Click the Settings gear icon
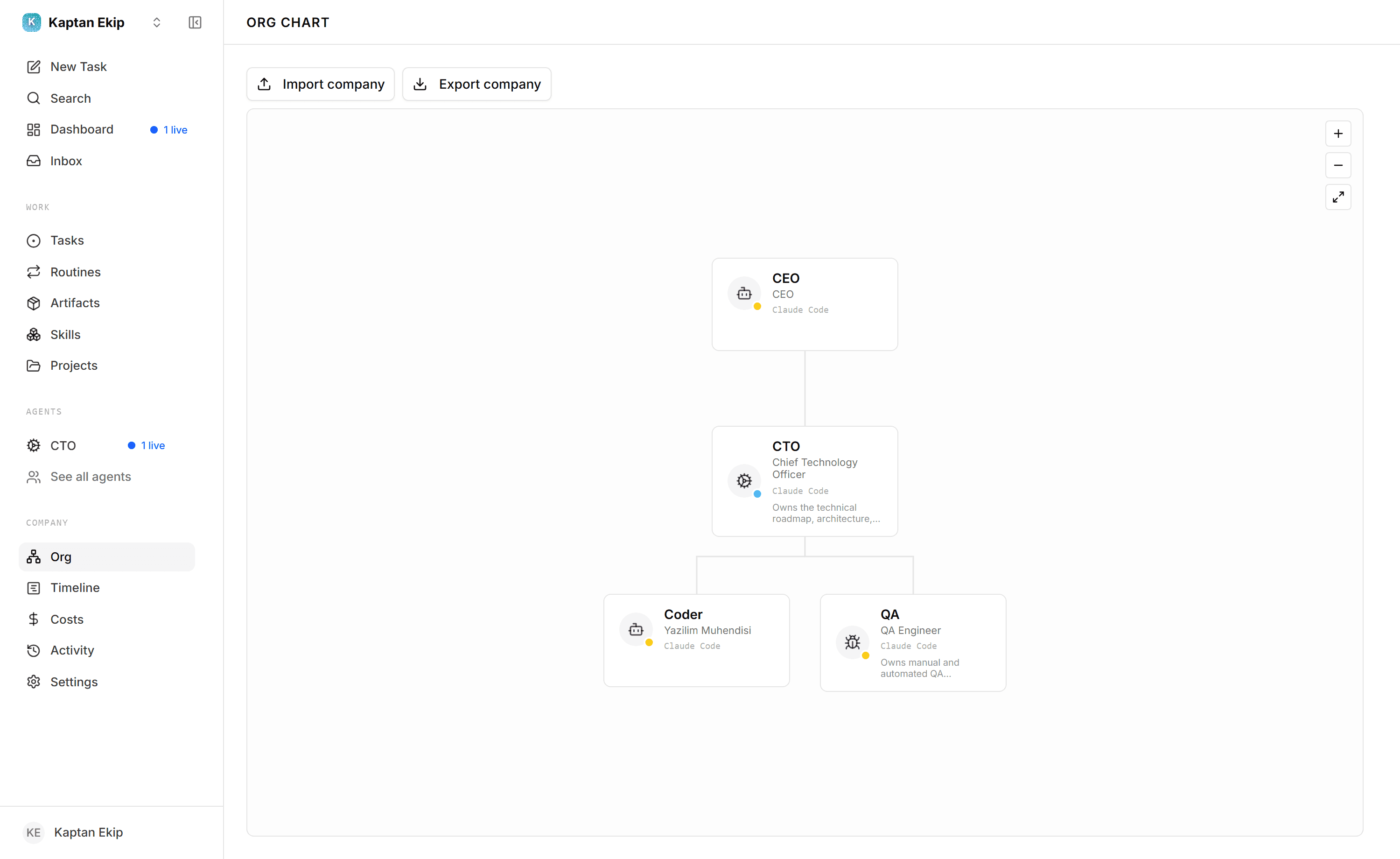 [x=34, y=682]
